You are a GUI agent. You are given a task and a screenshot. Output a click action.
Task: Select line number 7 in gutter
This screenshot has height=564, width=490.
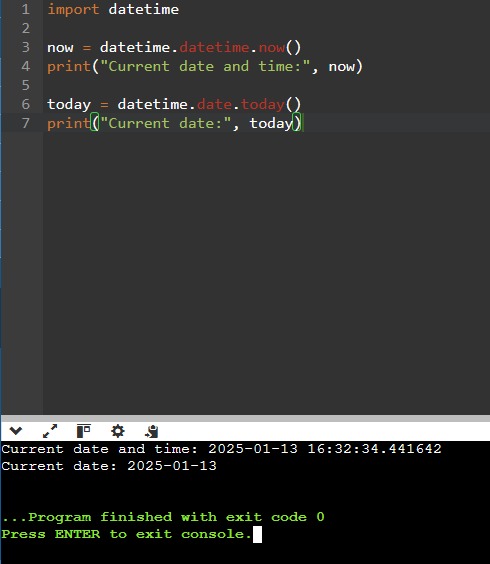(26, 123)
